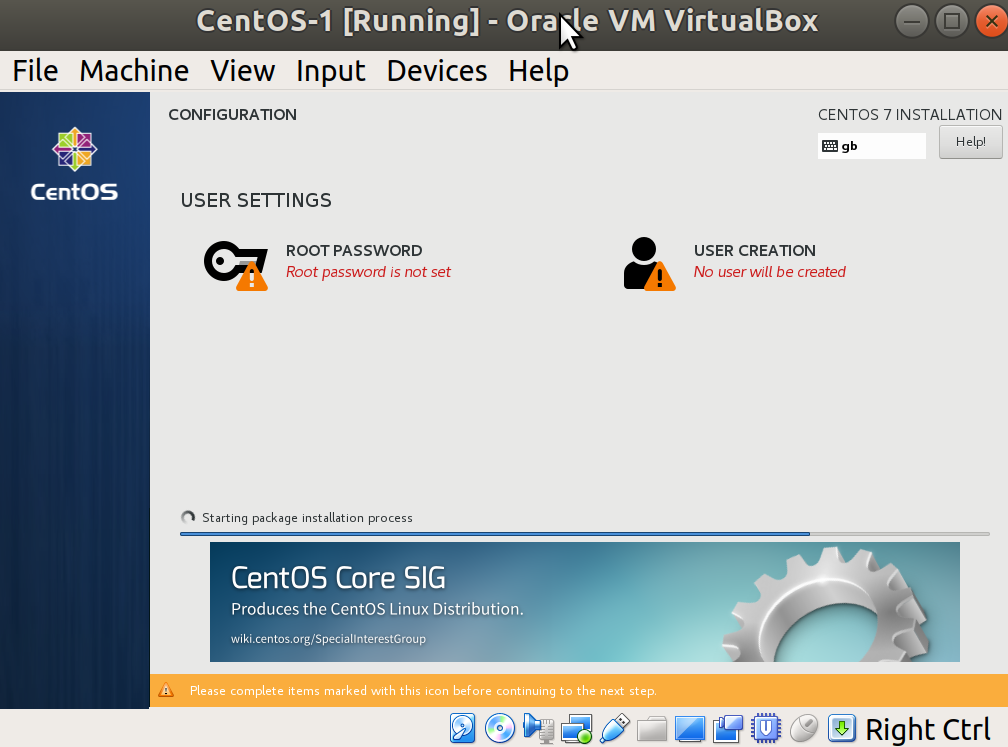Open the Machine menu
The width and height of the screenshot is (1008, 747).
[134, 71]
